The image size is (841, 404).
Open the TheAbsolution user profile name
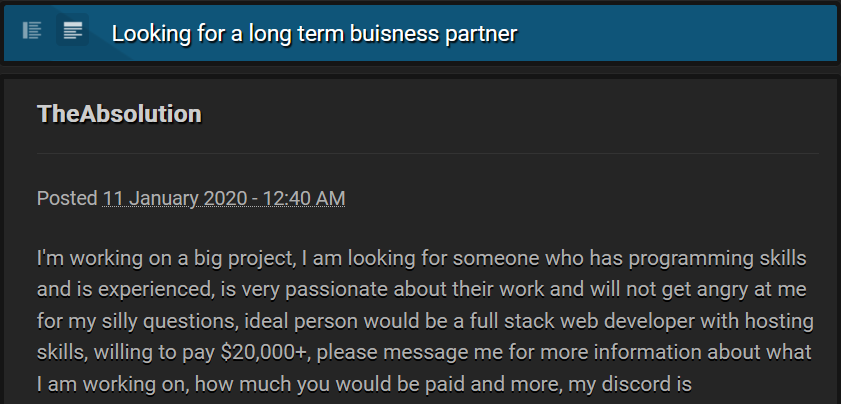coord(119,114)
